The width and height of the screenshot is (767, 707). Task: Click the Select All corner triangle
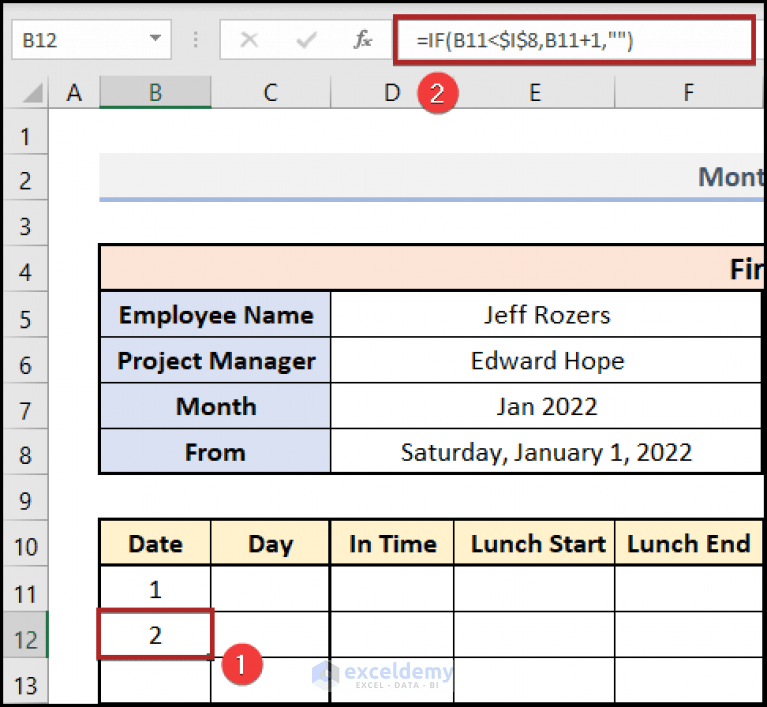click(33, 92)
